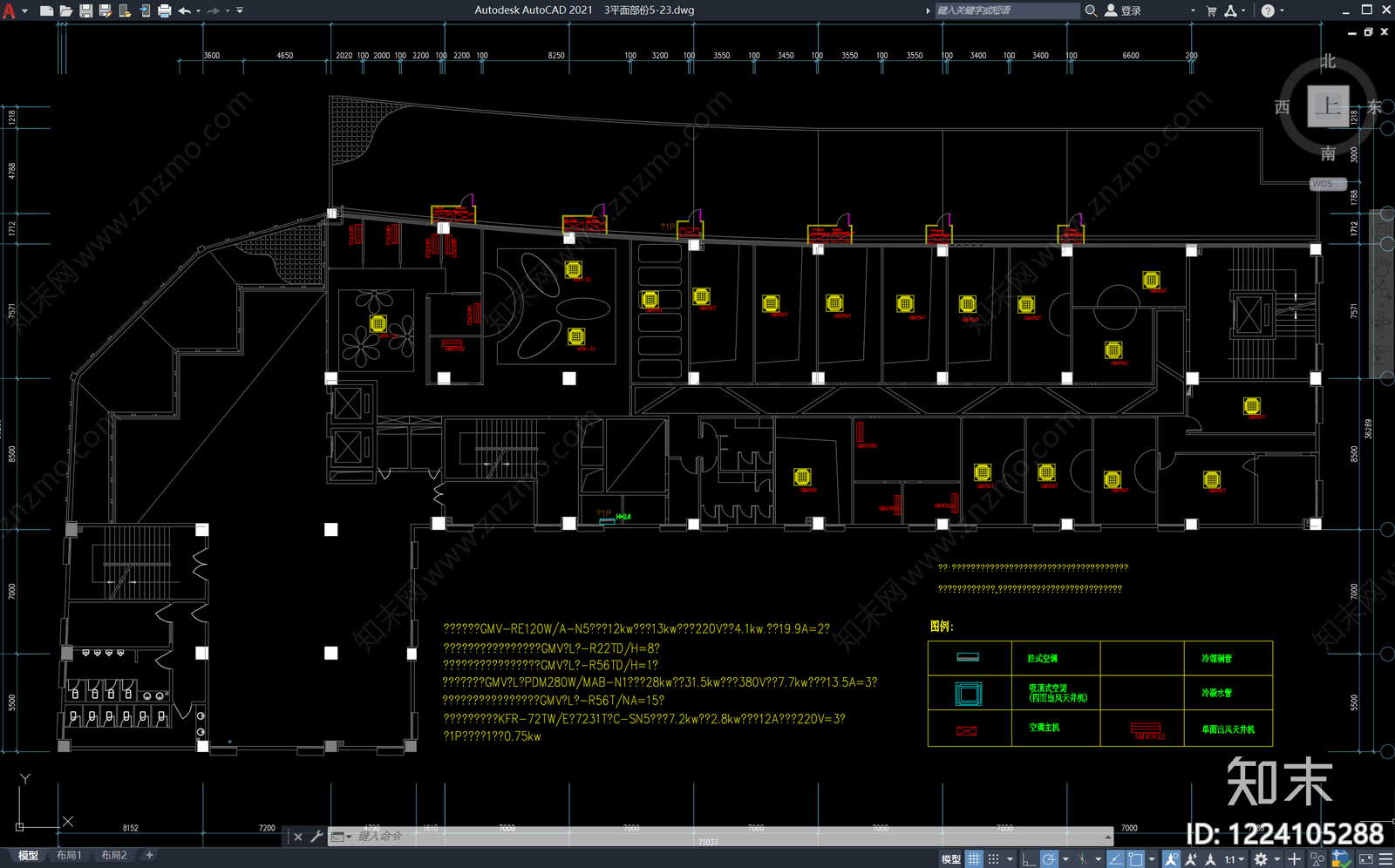This screenshot has width=1395, height=868.
Task: Close the command line with its X button
Action: 298,837
